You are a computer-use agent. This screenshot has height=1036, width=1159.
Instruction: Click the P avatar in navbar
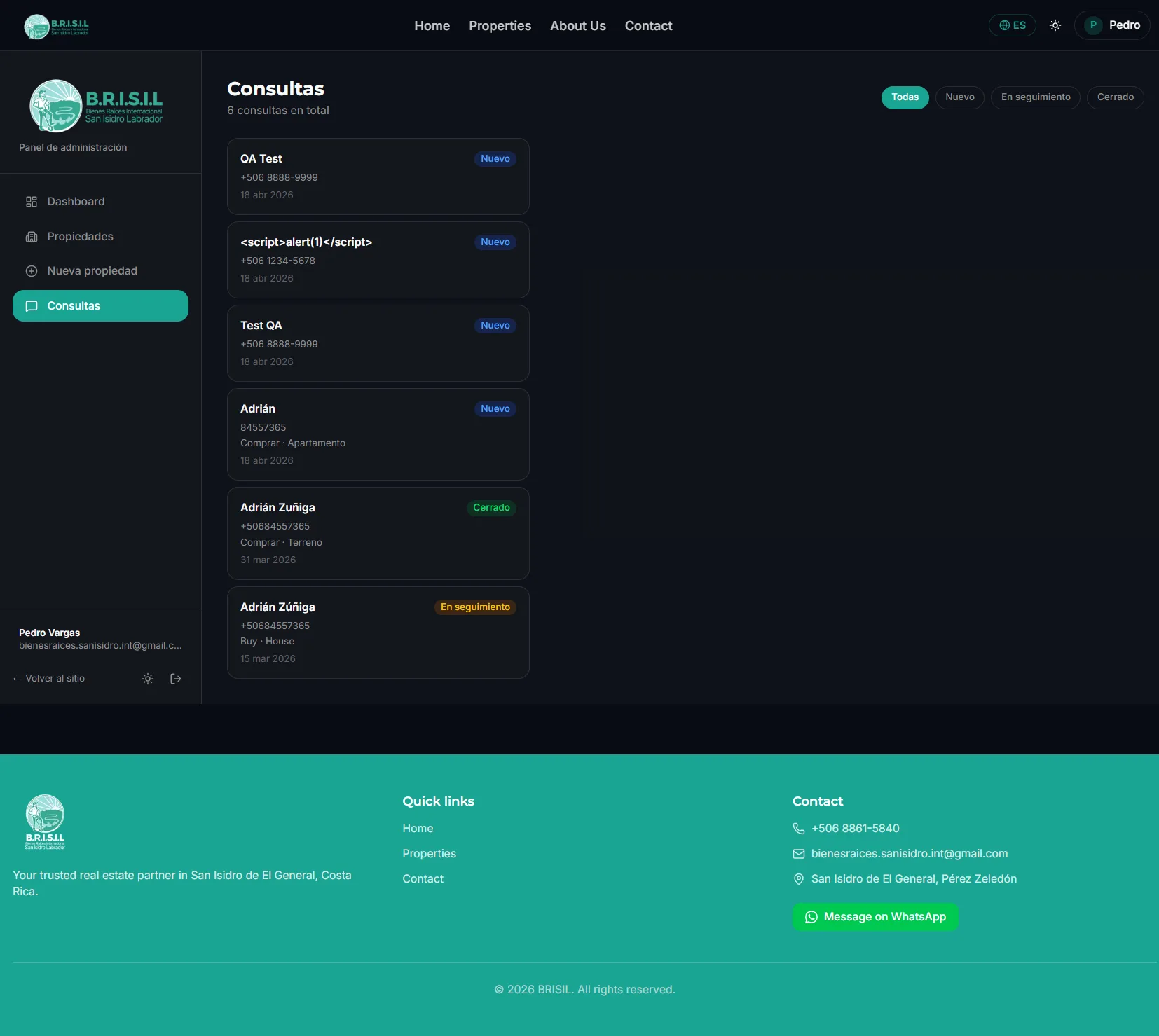pos(1093,25)
